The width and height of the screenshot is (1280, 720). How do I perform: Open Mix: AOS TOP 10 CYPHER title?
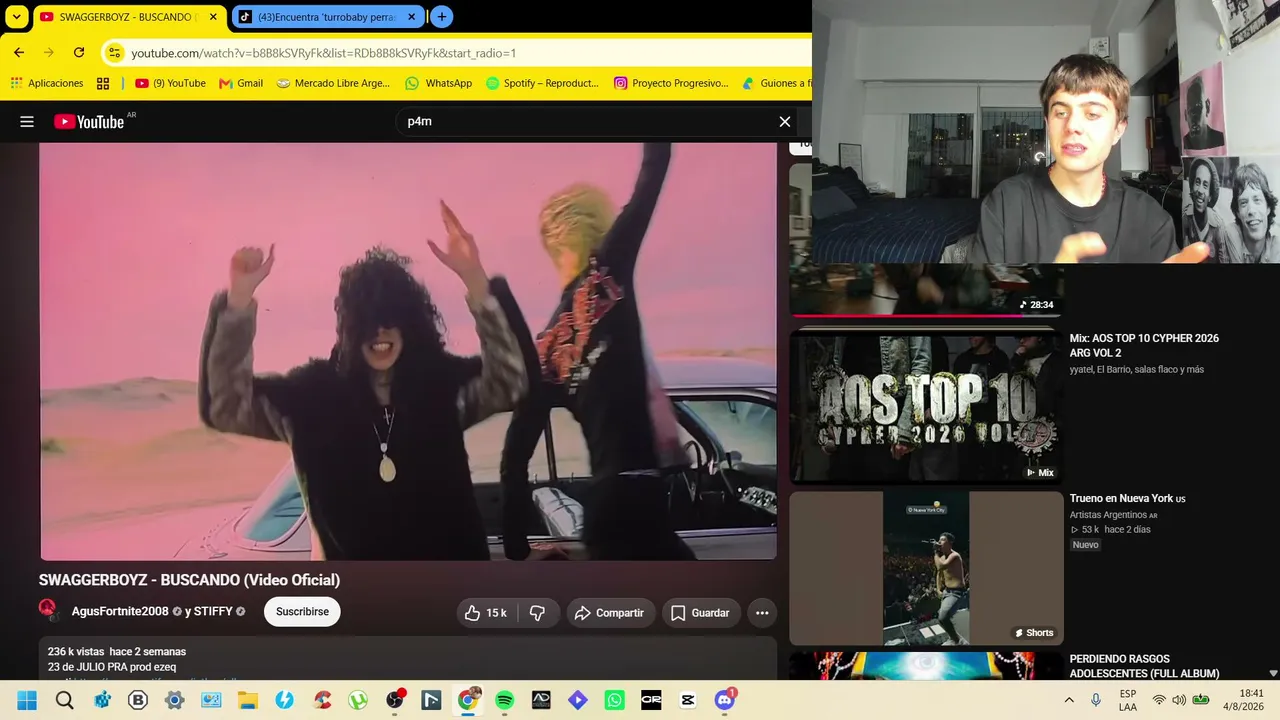pos(1144,346)
